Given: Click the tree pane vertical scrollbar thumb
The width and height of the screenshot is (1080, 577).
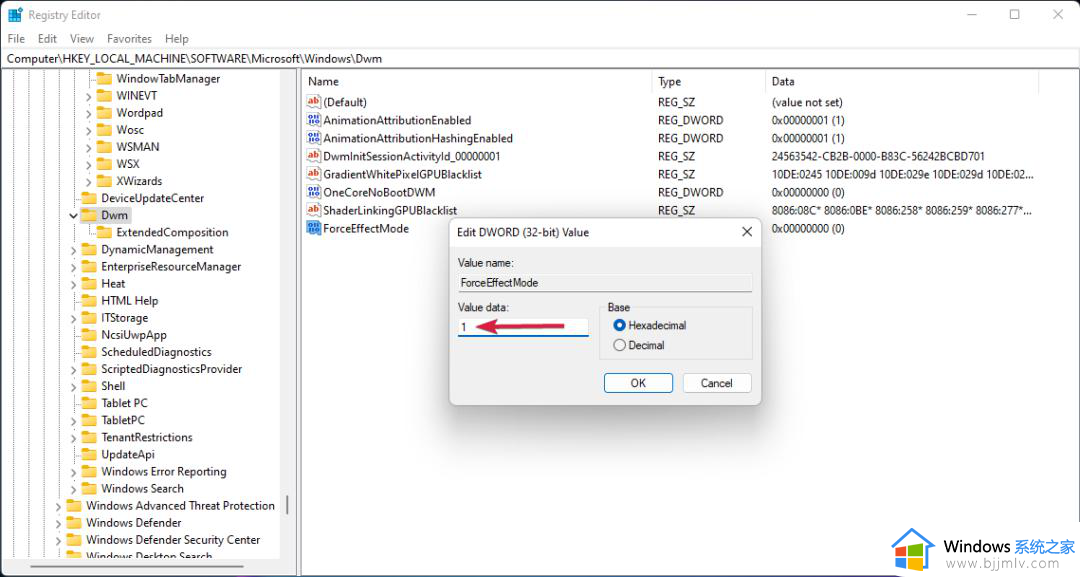Looking at the screenshot, I should (287, 505).
